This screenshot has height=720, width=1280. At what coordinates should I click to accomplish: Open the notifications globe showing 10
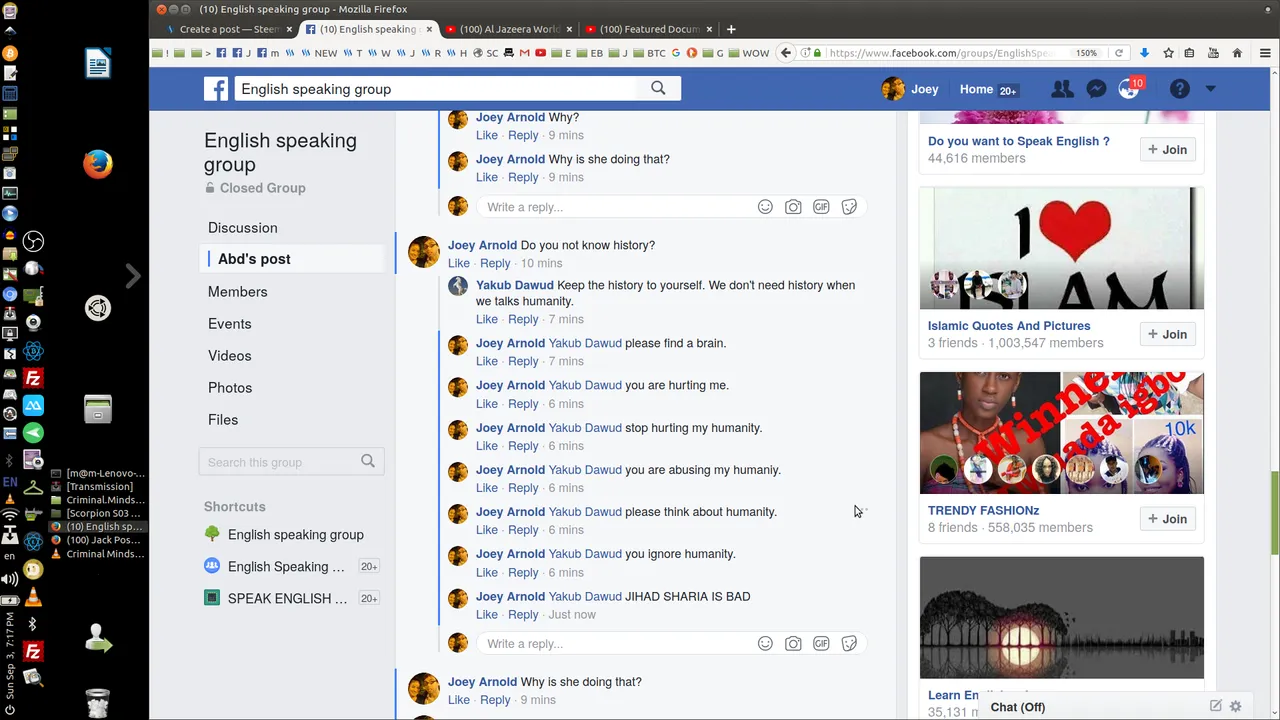[x=1129, y=89]
